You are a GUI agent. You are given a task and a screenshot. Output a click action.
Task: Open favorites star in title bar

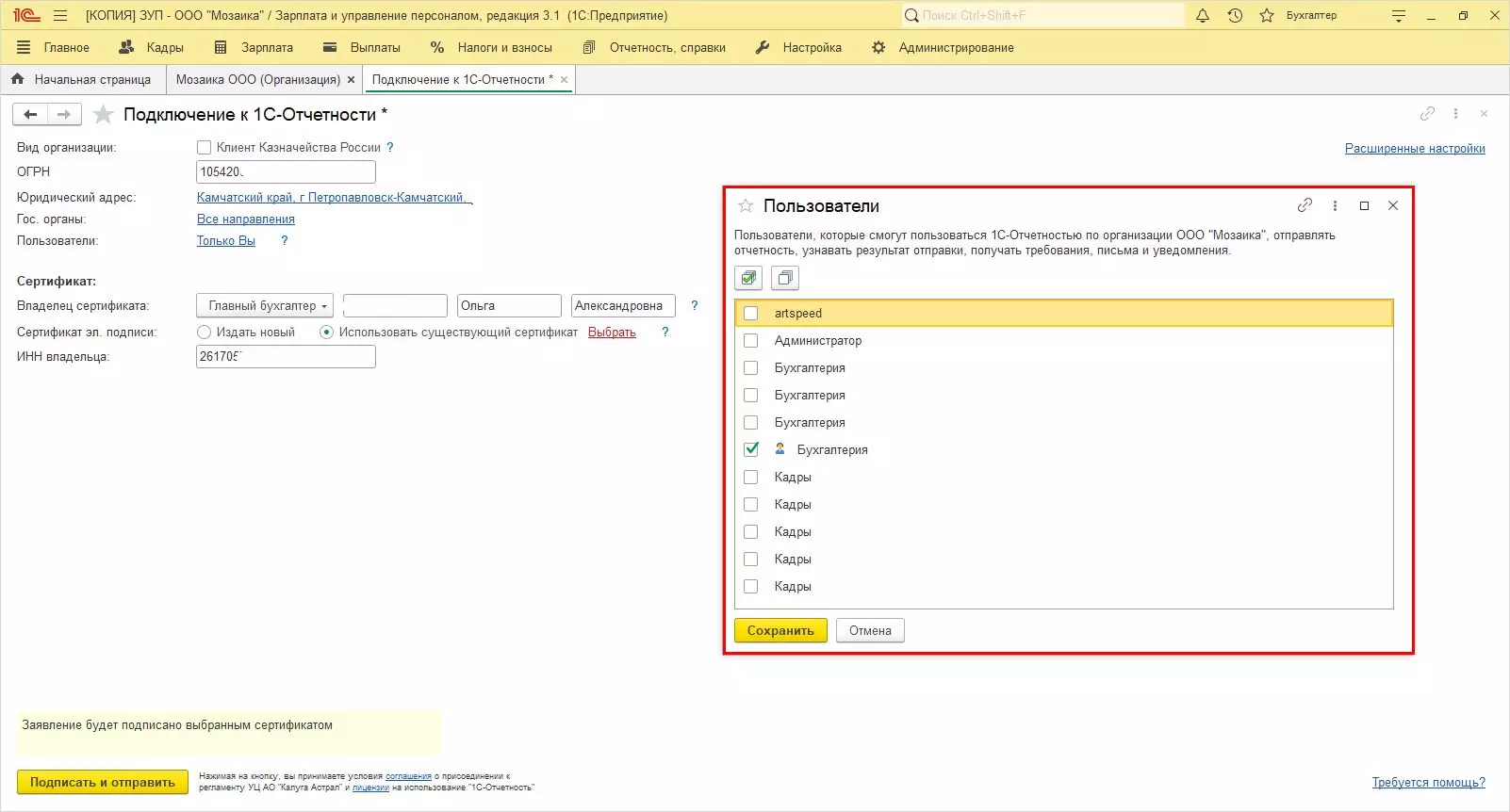[1267, 15]
